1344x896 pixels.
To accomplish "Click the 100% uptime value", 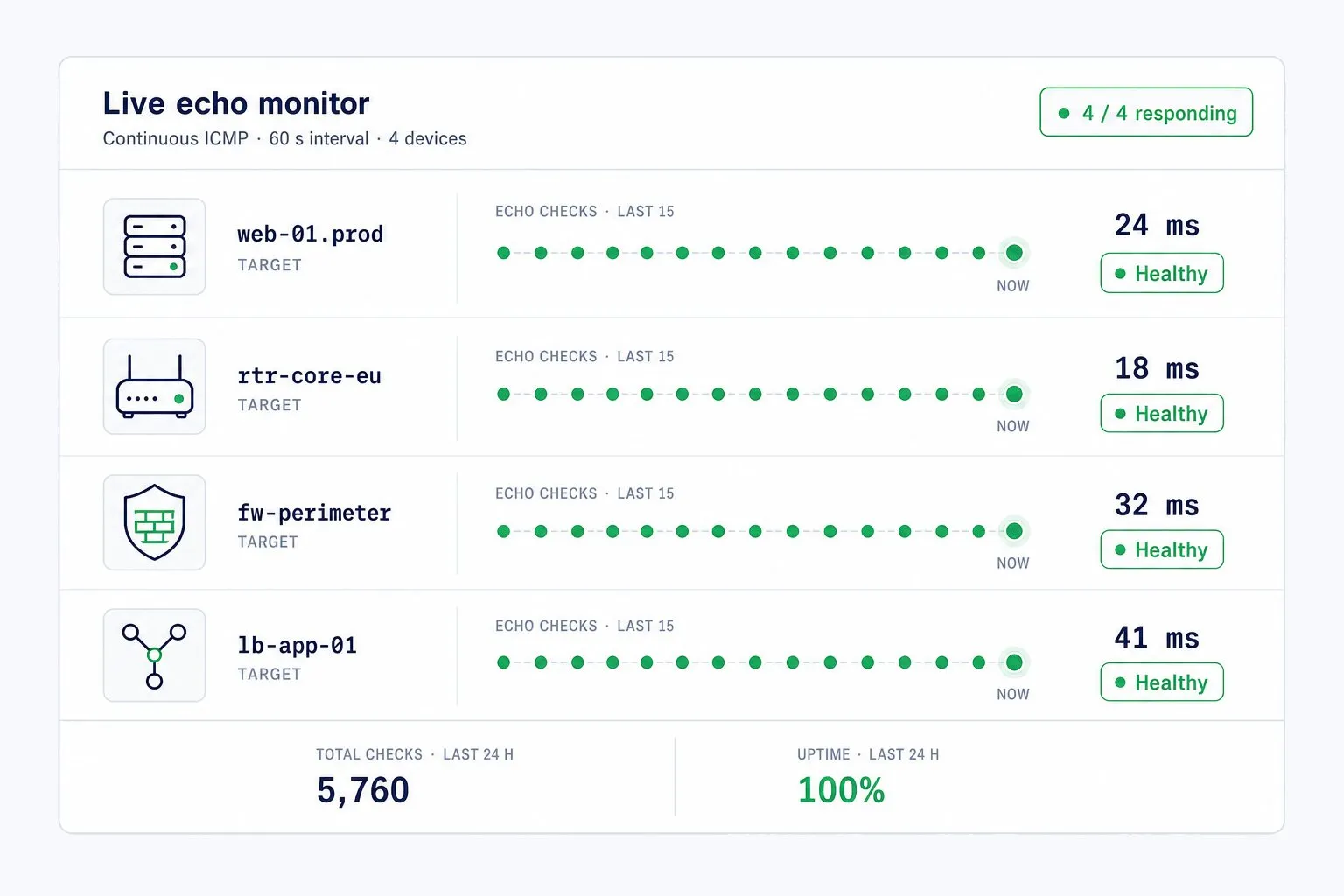I will click(841, 790).
